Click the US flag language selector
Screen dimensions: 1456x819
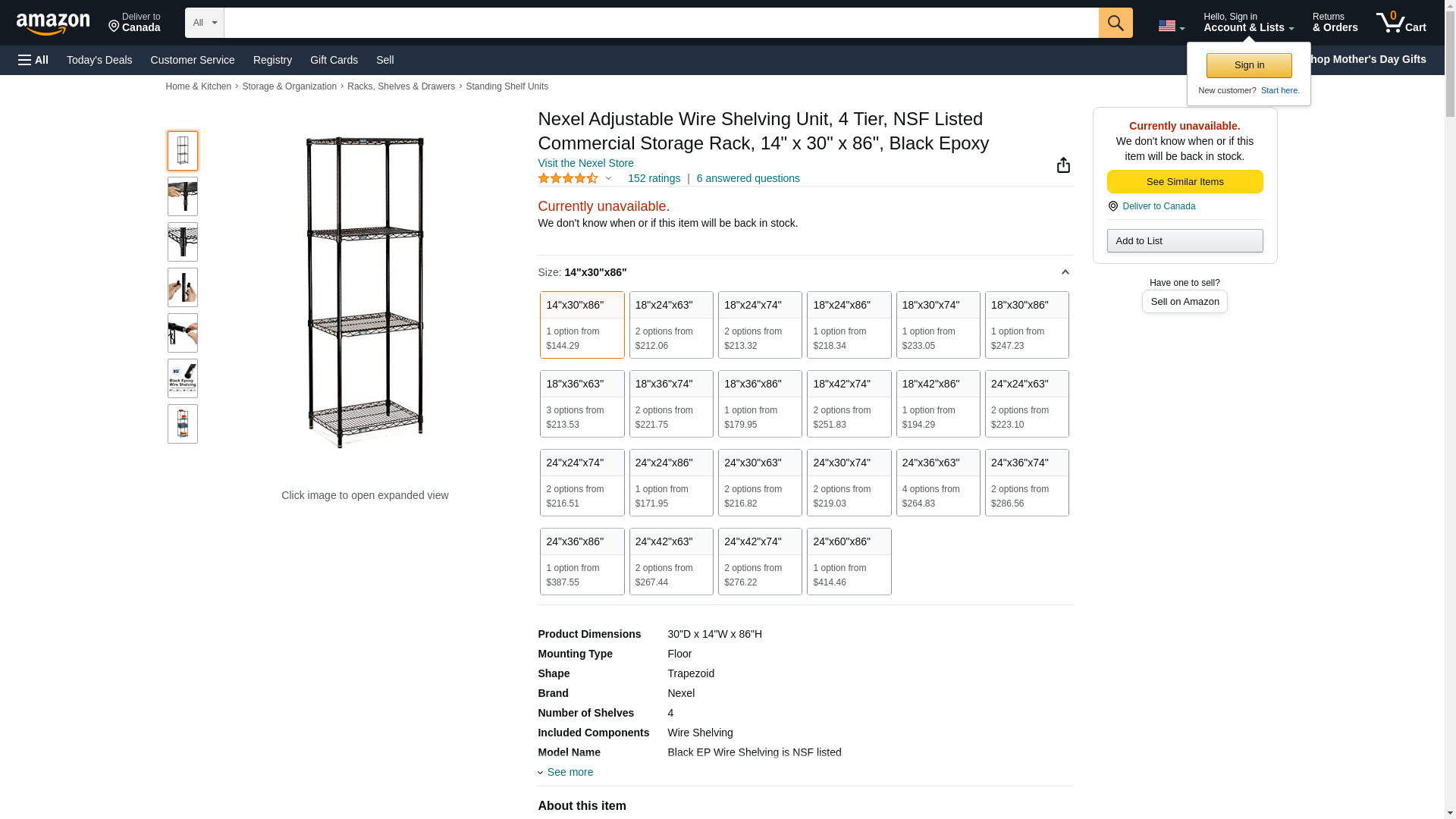pyautogui.click(x=1171, y=26)
